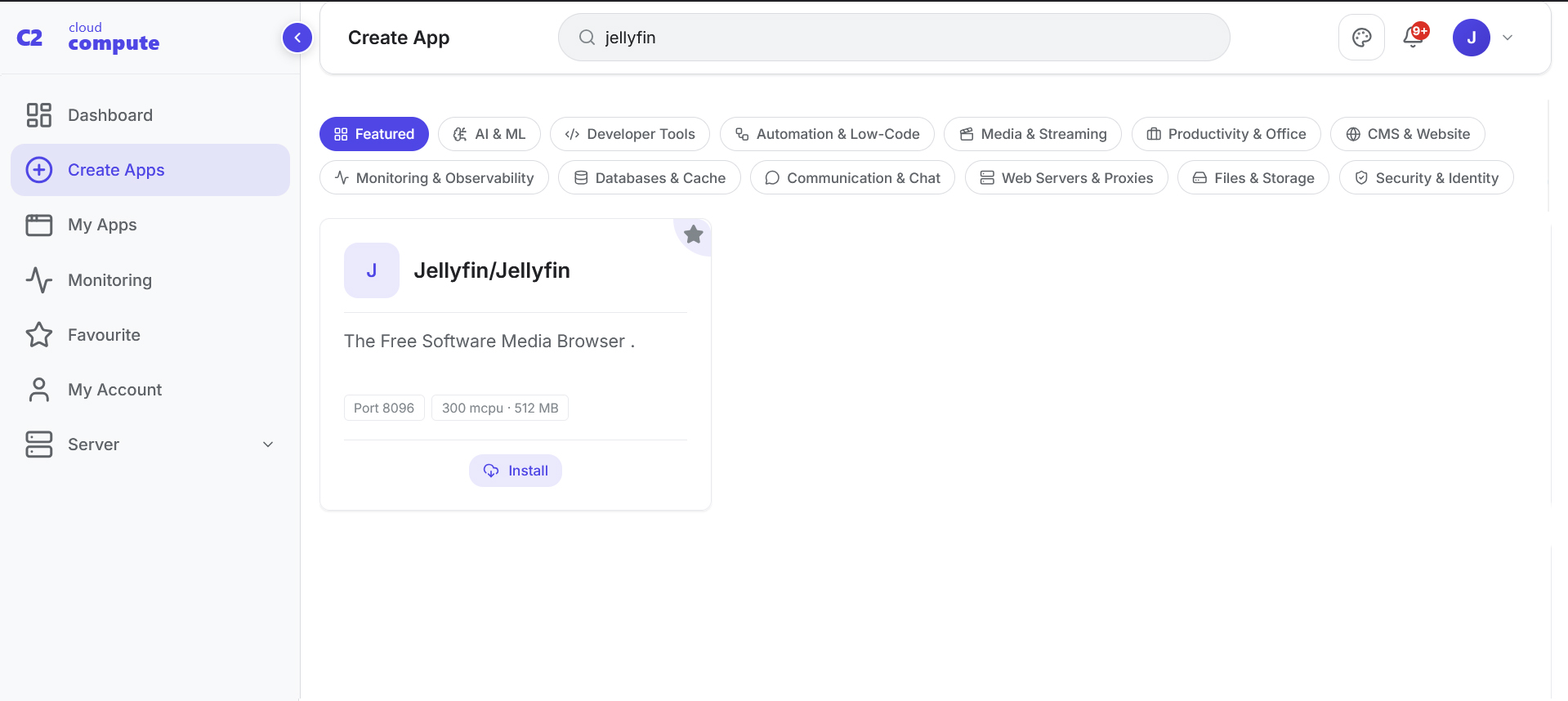
Task: Filter by Web Servers & Proxies
Action: (x=1066, y=178)
